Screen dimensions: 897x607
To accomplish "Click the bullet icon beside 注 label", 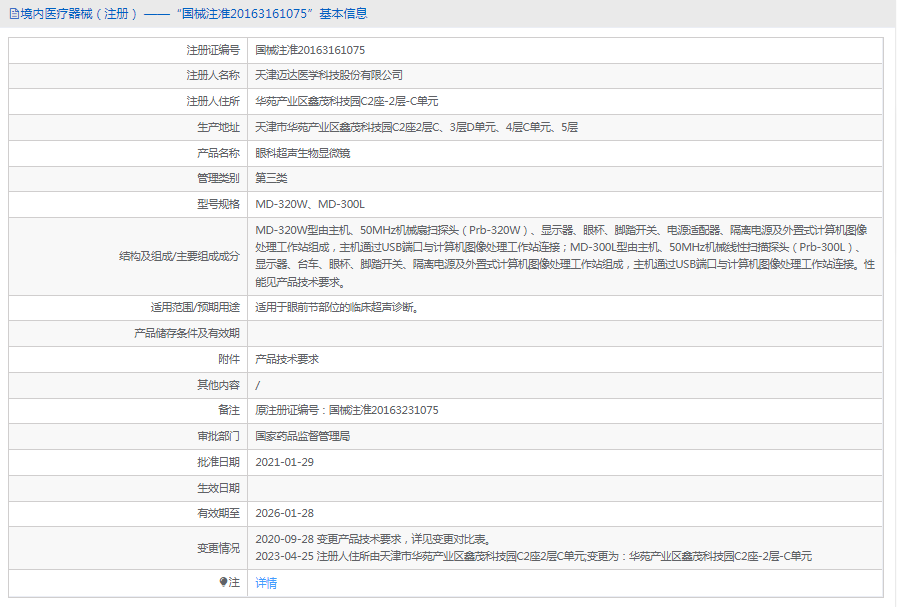I will pyautogui.click(x=223, y=582).
